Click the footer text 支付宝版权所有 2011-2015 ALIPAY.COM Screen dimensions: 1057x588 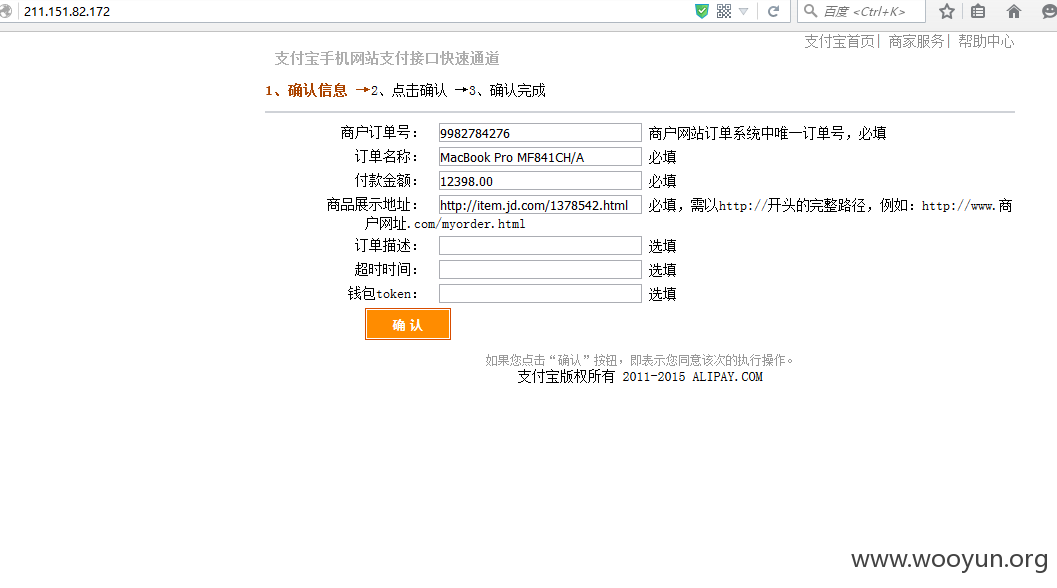pyautogui.click(x=640, y=377)
